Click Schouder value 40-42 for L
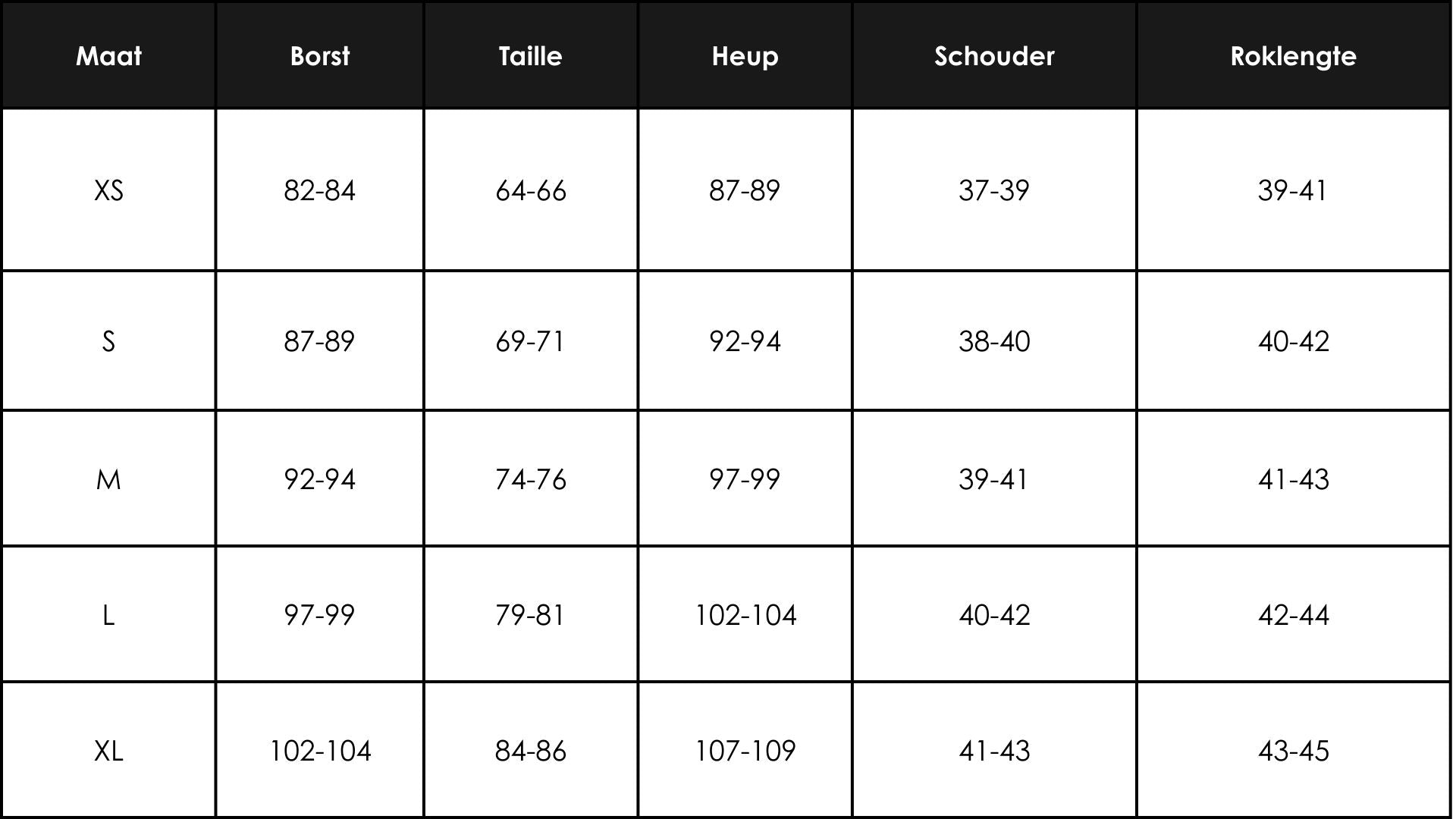Screen dimensions: 1456x819 click(994, 615)
